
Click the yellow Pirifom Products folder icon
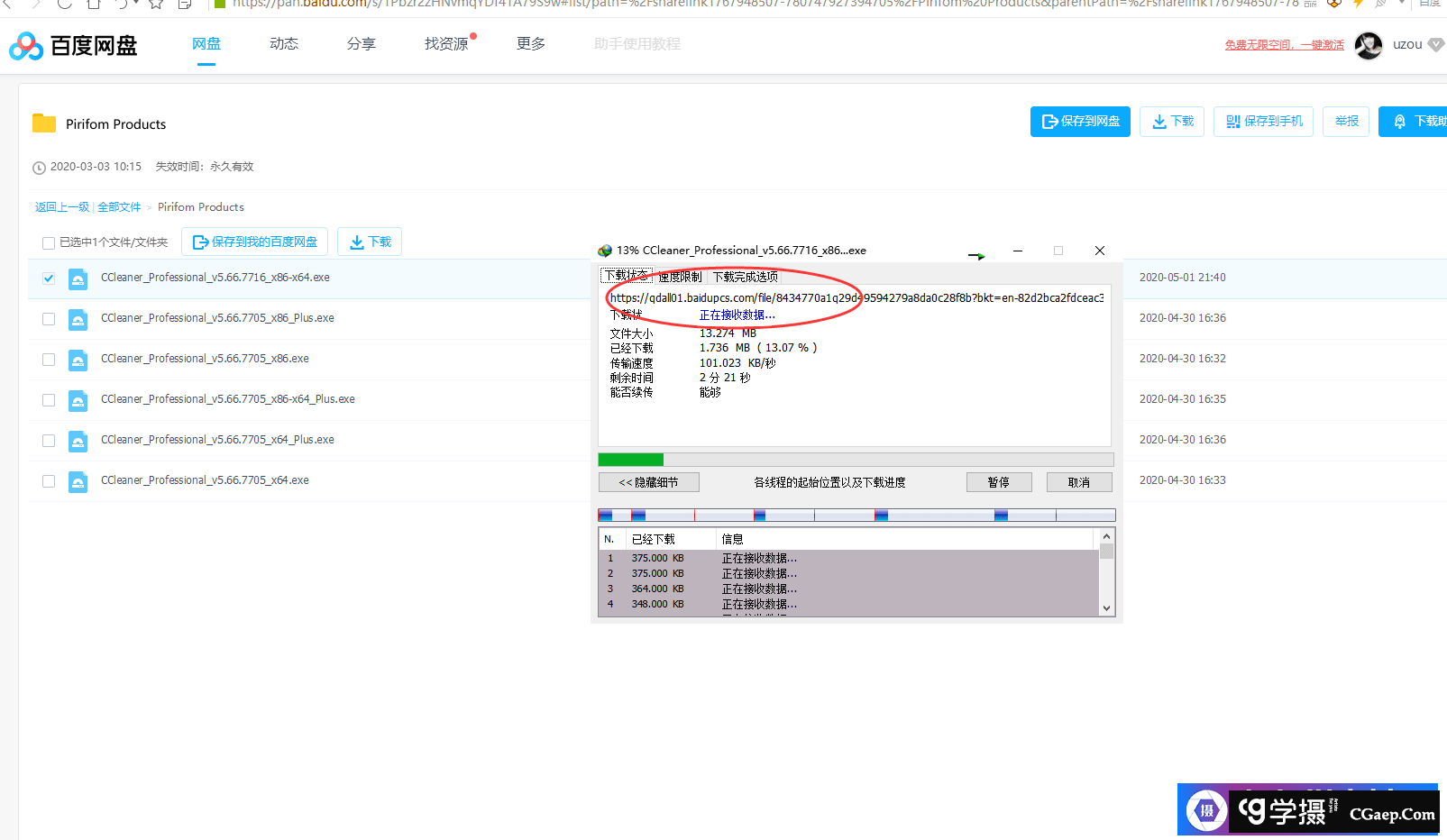44,123
